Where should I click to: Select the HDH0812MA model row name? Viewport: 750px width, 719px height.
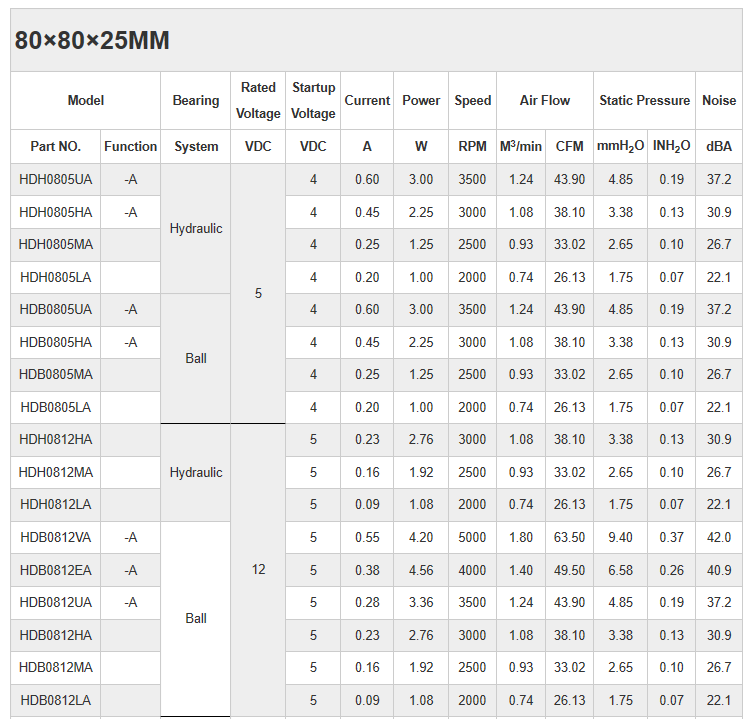pos(56,472)
